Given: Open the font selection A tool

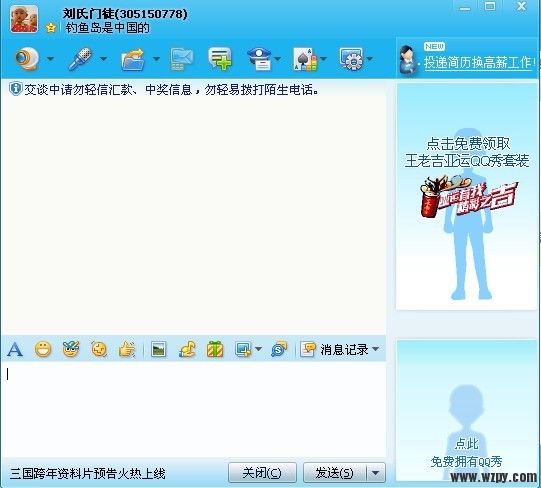Looking at the screenshot, I should click(15, 350).
